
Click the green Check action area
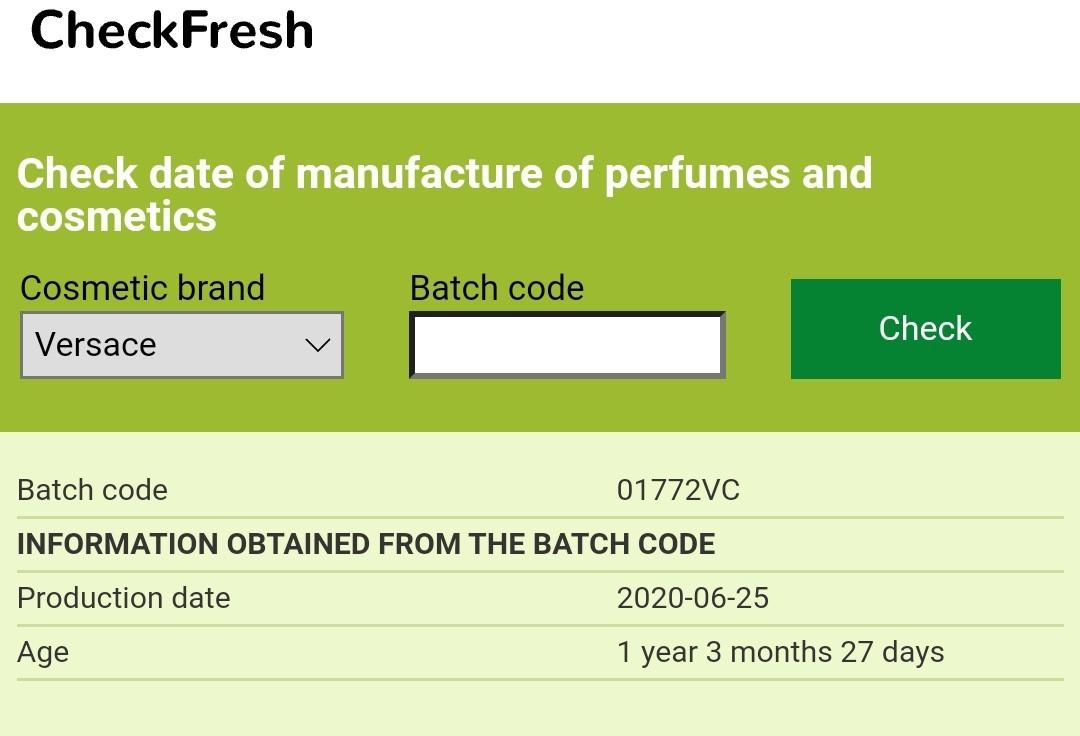[925, 329]
